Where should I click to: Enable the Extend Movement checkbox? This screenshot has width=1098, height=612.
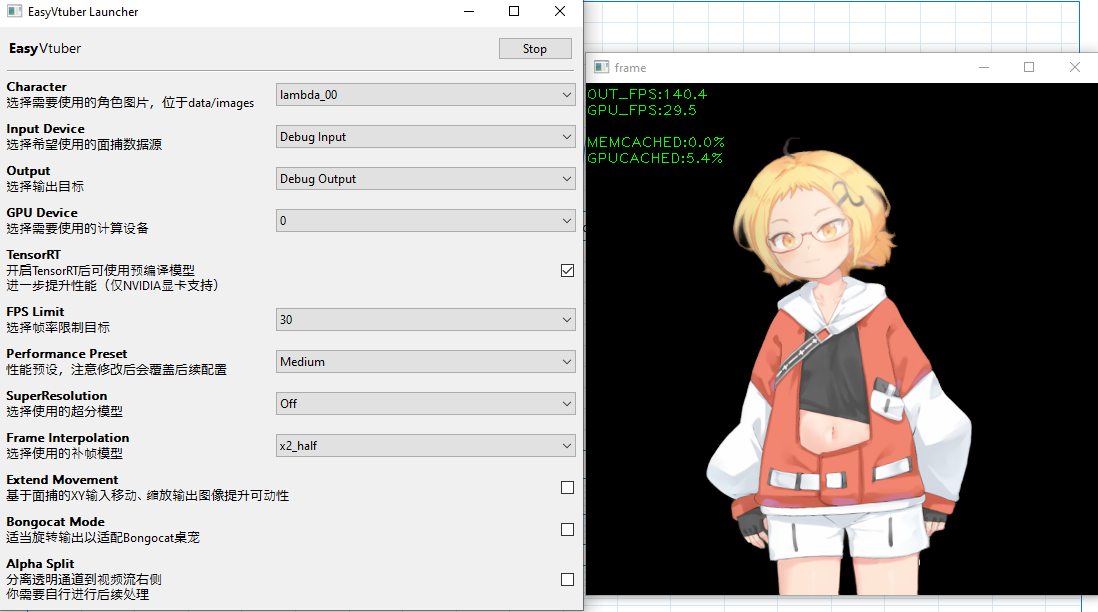pyautogui.click(x=567, y=487)
